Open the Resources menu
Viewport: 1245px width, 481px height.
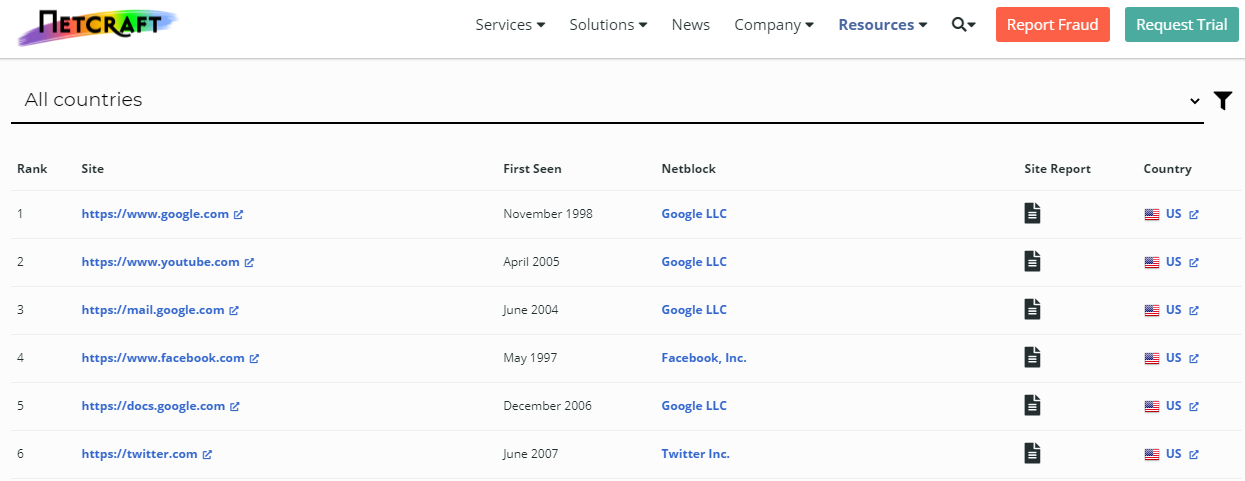click(x=882, y=25)
